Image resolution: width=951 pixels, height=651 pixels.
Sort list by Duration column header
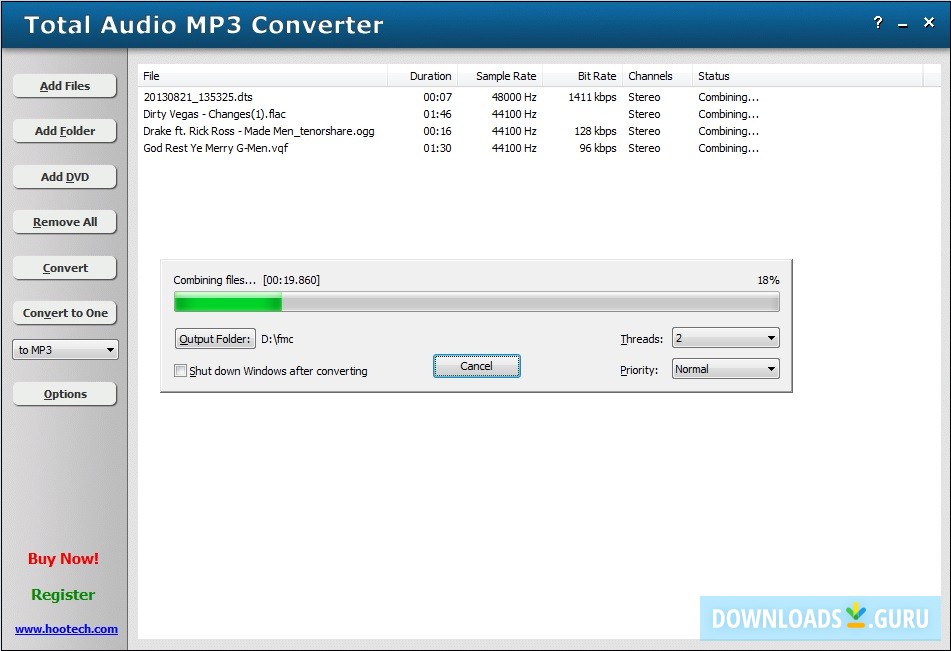pyautogui.click(x=422, y=76)
